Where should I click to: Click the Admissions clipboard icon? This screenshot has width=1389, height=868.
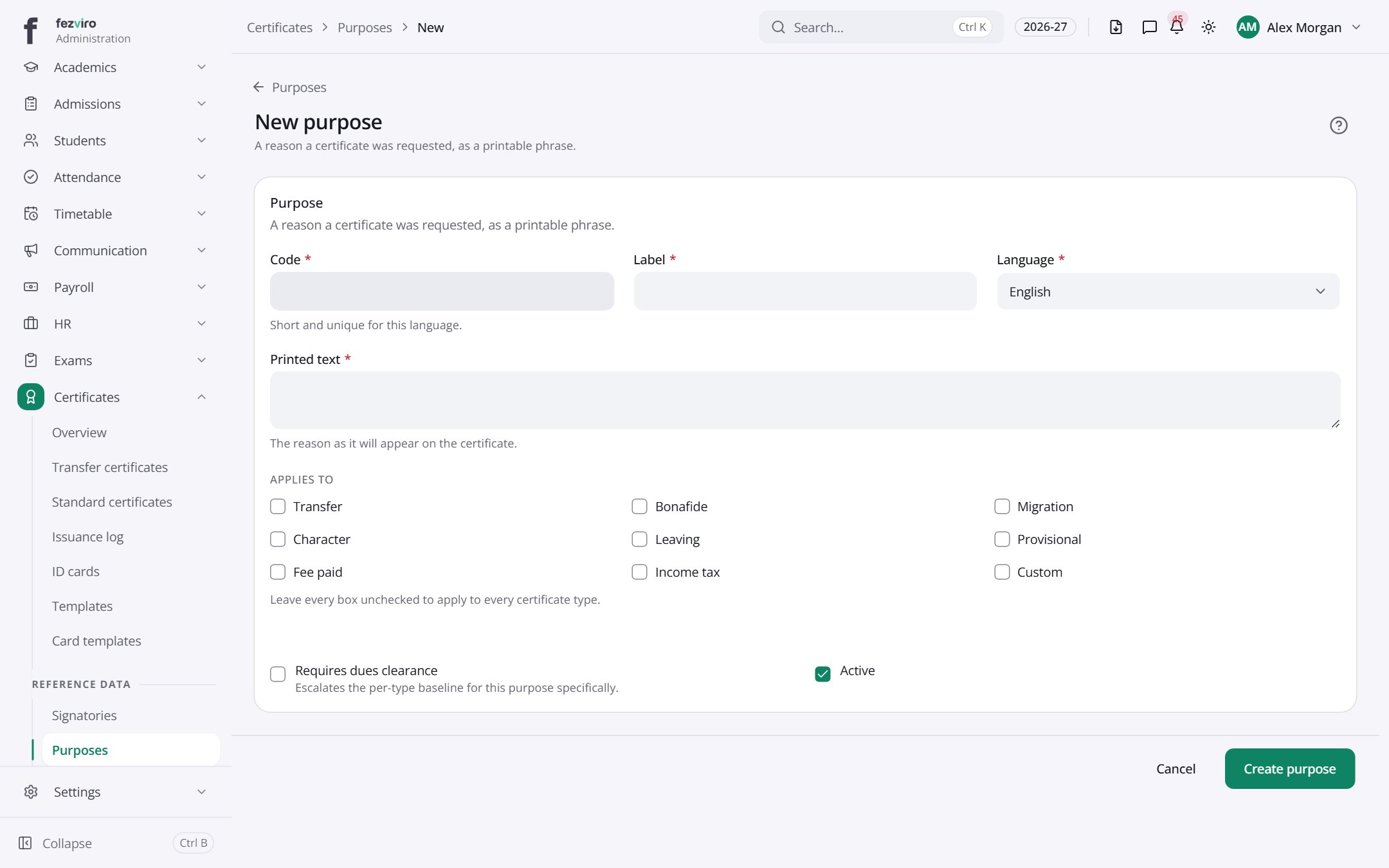(x=31, y=104)
